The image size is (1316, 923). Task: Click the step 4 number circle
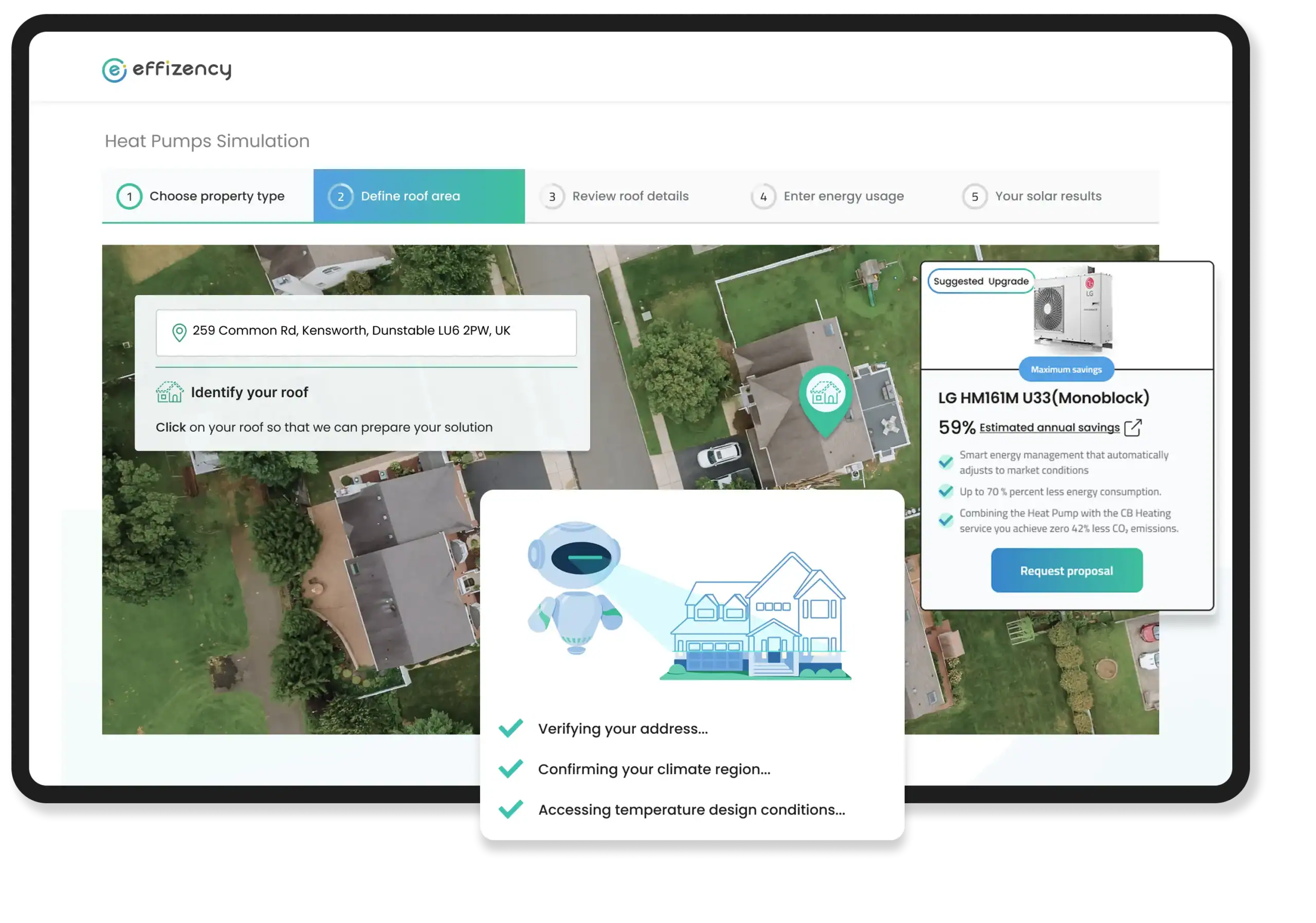tap(763, 196)
